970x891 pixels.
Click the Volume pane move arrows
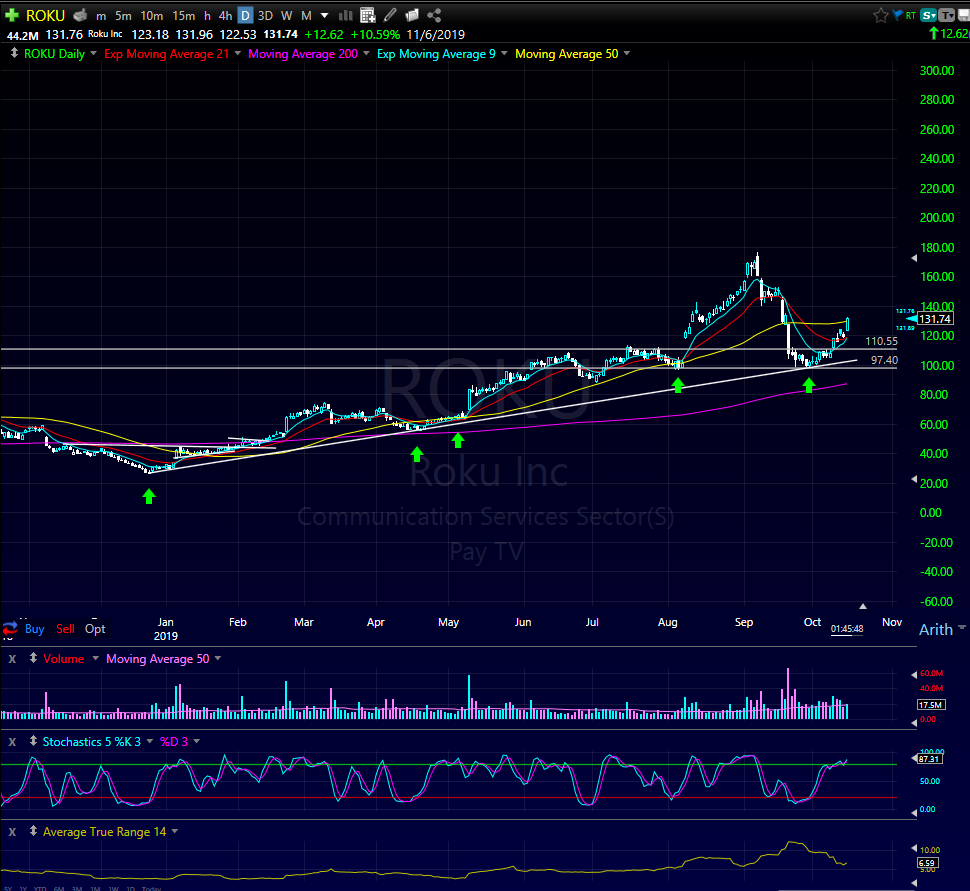(x=33, y=658)
